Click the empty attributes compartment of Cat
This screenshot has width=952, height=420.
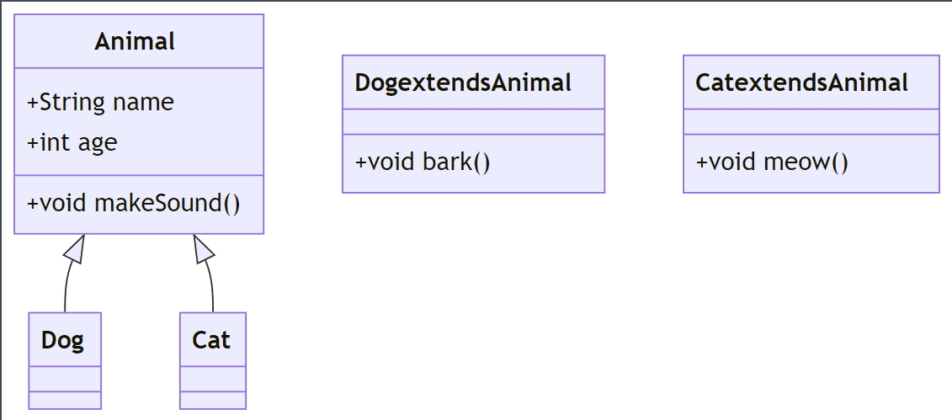pyautogui.click(x=213, y=379)
